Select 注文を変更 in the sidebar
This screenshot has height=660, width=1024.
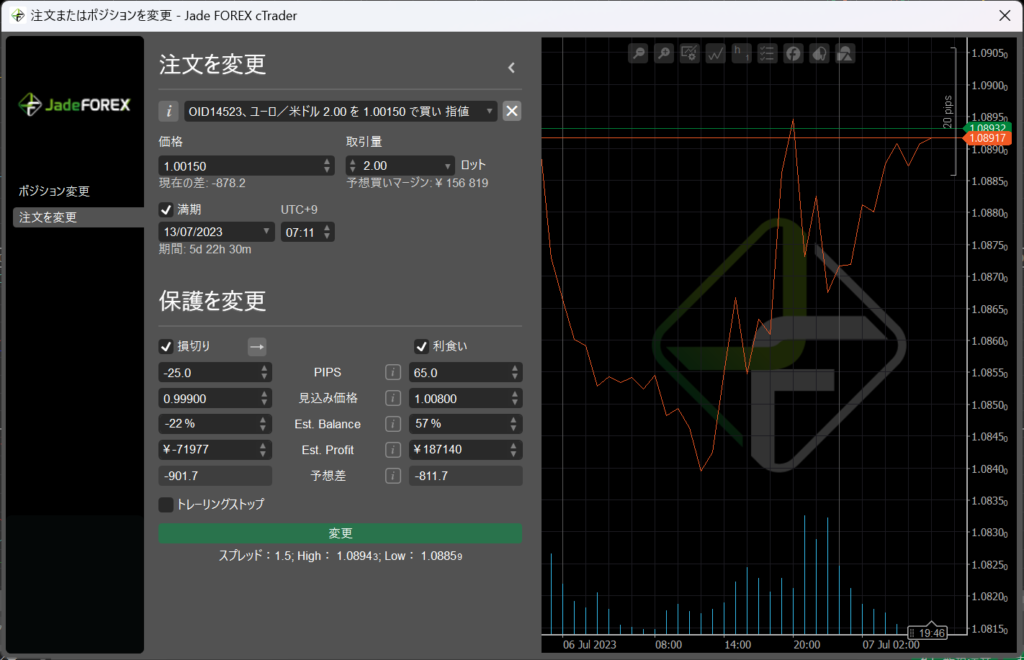pyautogui.click(x=48, y=217)
